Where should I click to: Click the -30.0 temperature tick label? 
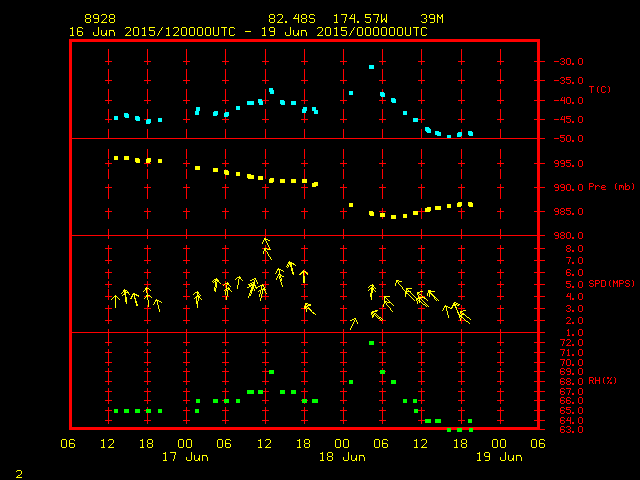click(564, 61)
